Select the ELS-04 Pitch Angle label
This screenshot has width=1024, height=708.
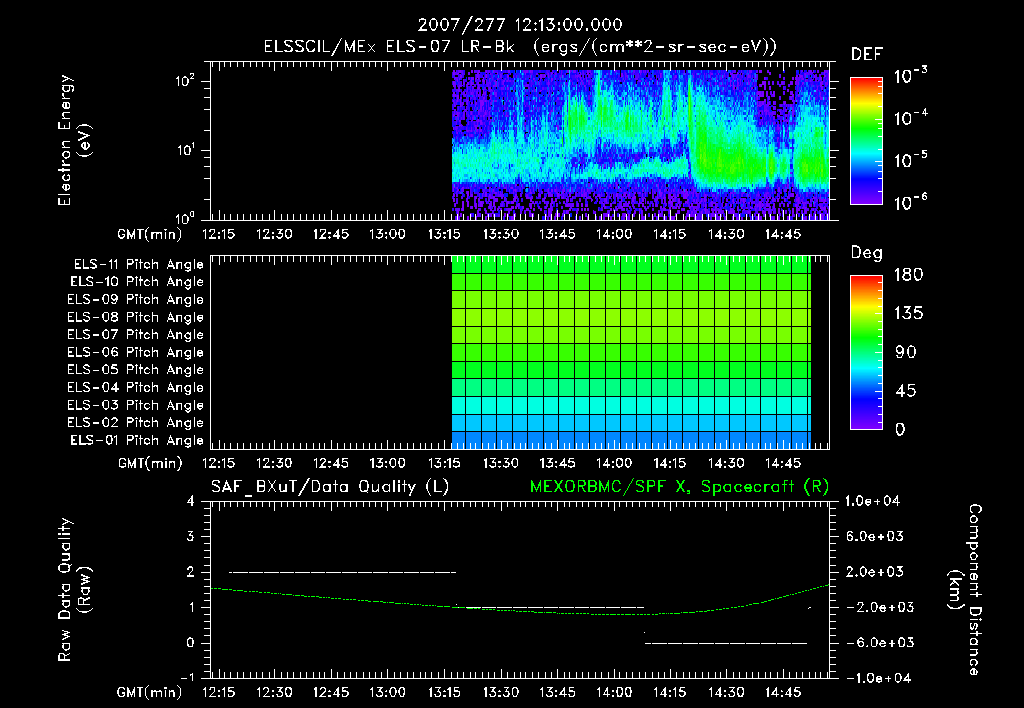pos(135,388)
